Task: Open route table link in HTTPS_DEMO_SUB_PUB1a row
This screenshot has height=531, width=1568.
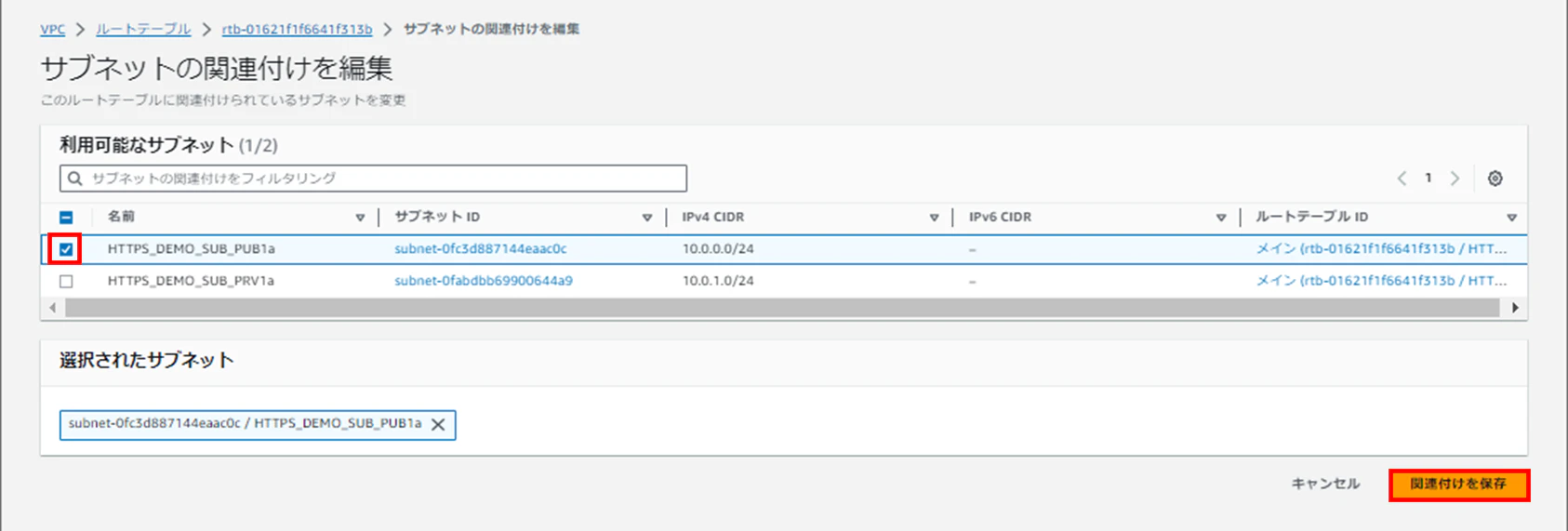Action: pos(1381,249)
